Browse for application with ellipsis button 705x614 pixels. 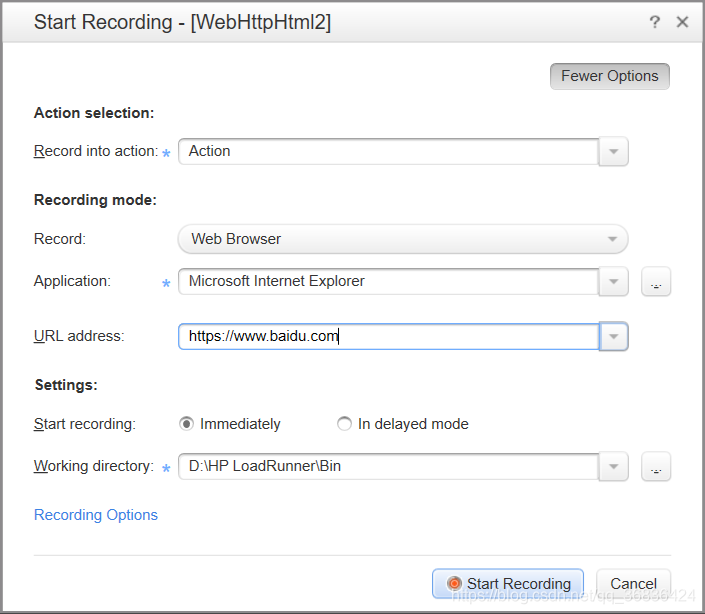[x=656, y=282]
